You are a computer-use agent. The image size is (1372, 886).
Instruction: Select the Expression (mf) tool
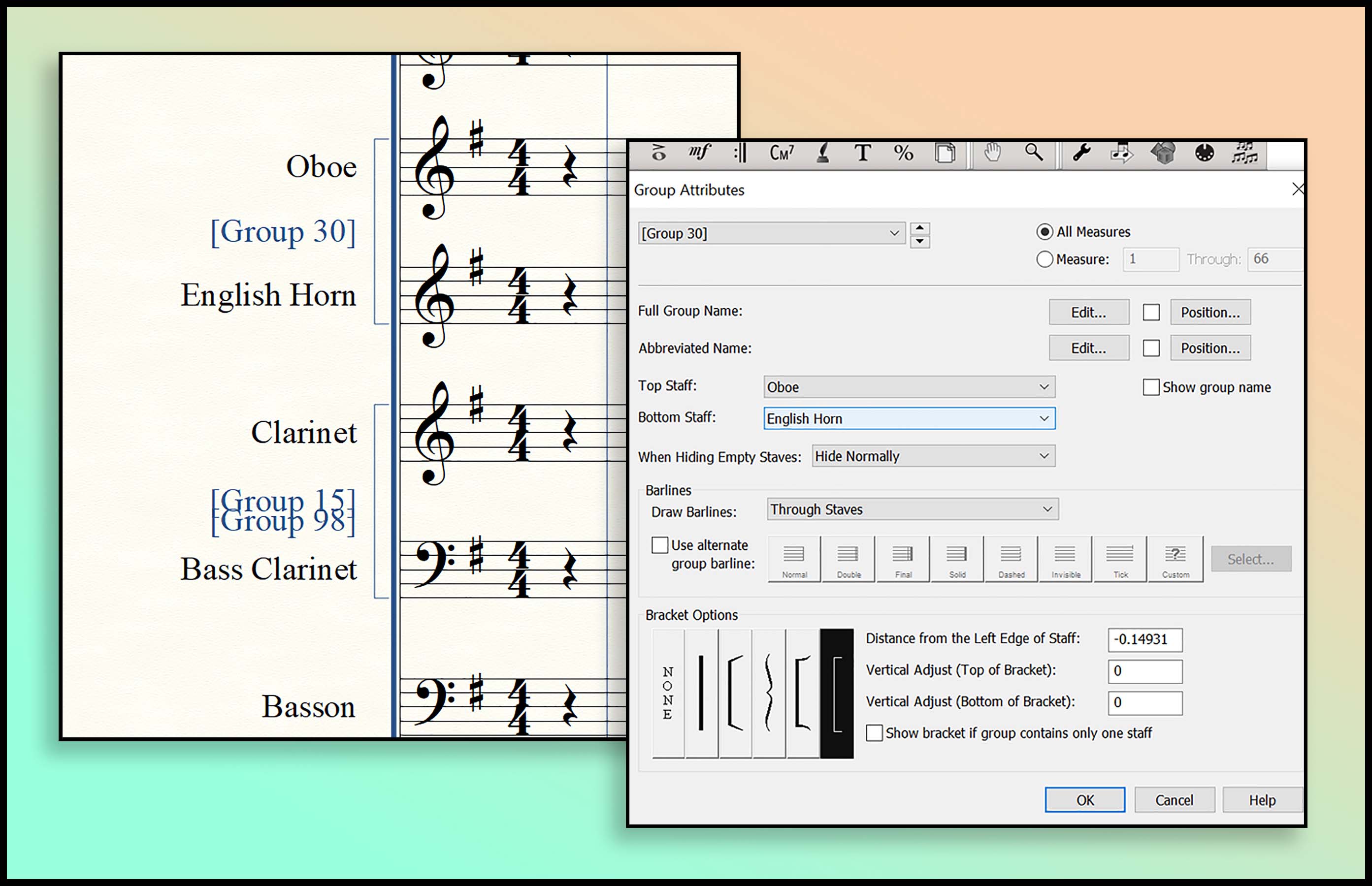[699, 153]
